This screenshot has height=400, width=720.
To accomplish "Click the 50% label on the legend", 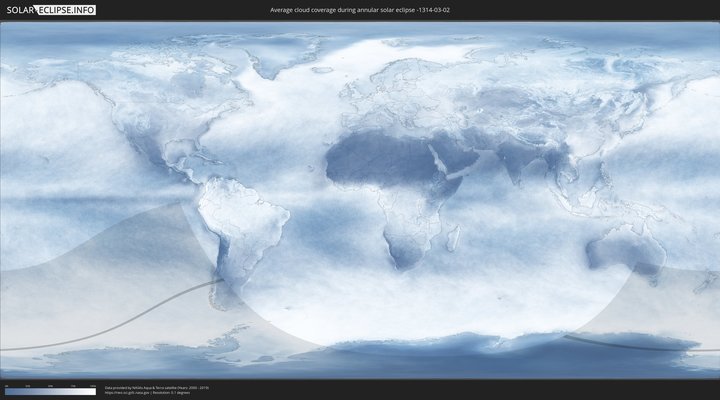I will coord(50,385).
